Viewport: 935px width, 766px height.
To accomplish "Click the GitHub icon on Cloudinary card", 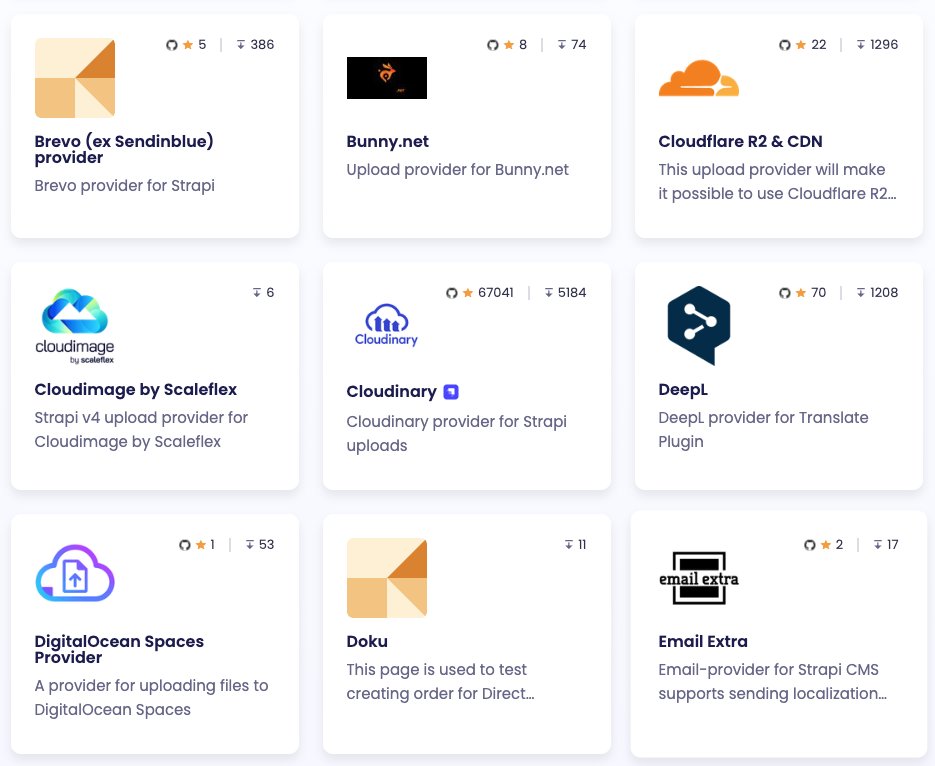I will (x=451, y=293).
